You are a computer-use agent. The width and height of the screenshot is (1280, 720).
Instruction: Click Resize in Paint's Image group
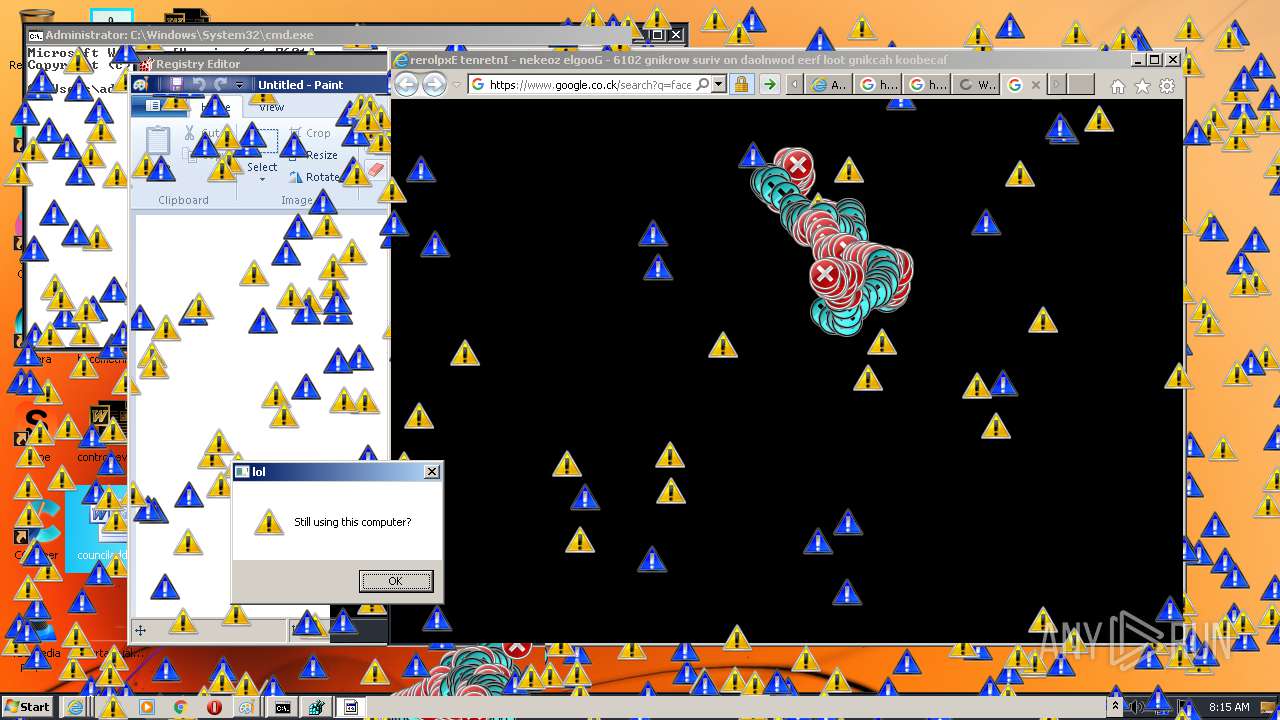[313, 155]
